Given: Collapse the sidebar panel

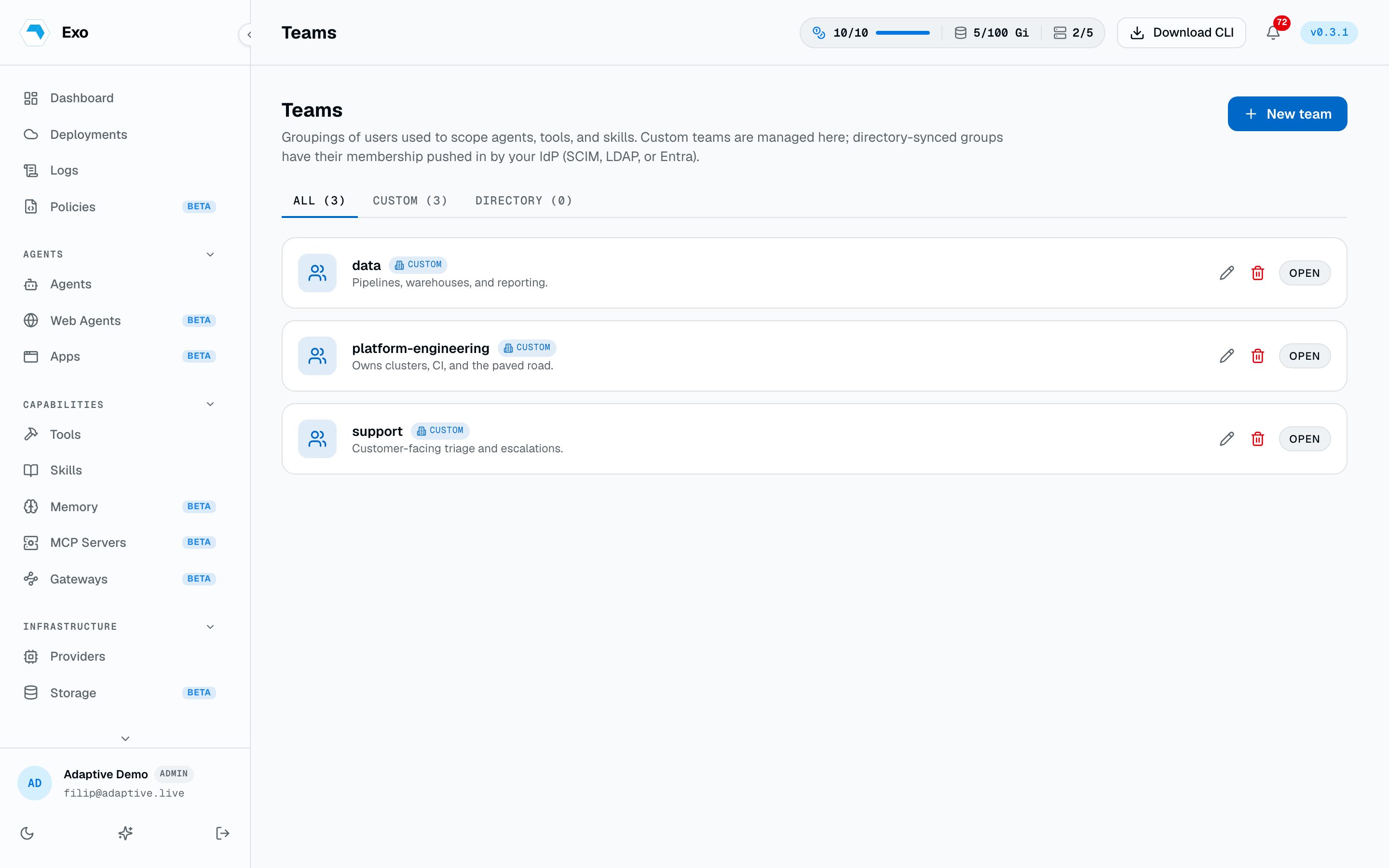Looking at the screenshot, I should (248, 34).
